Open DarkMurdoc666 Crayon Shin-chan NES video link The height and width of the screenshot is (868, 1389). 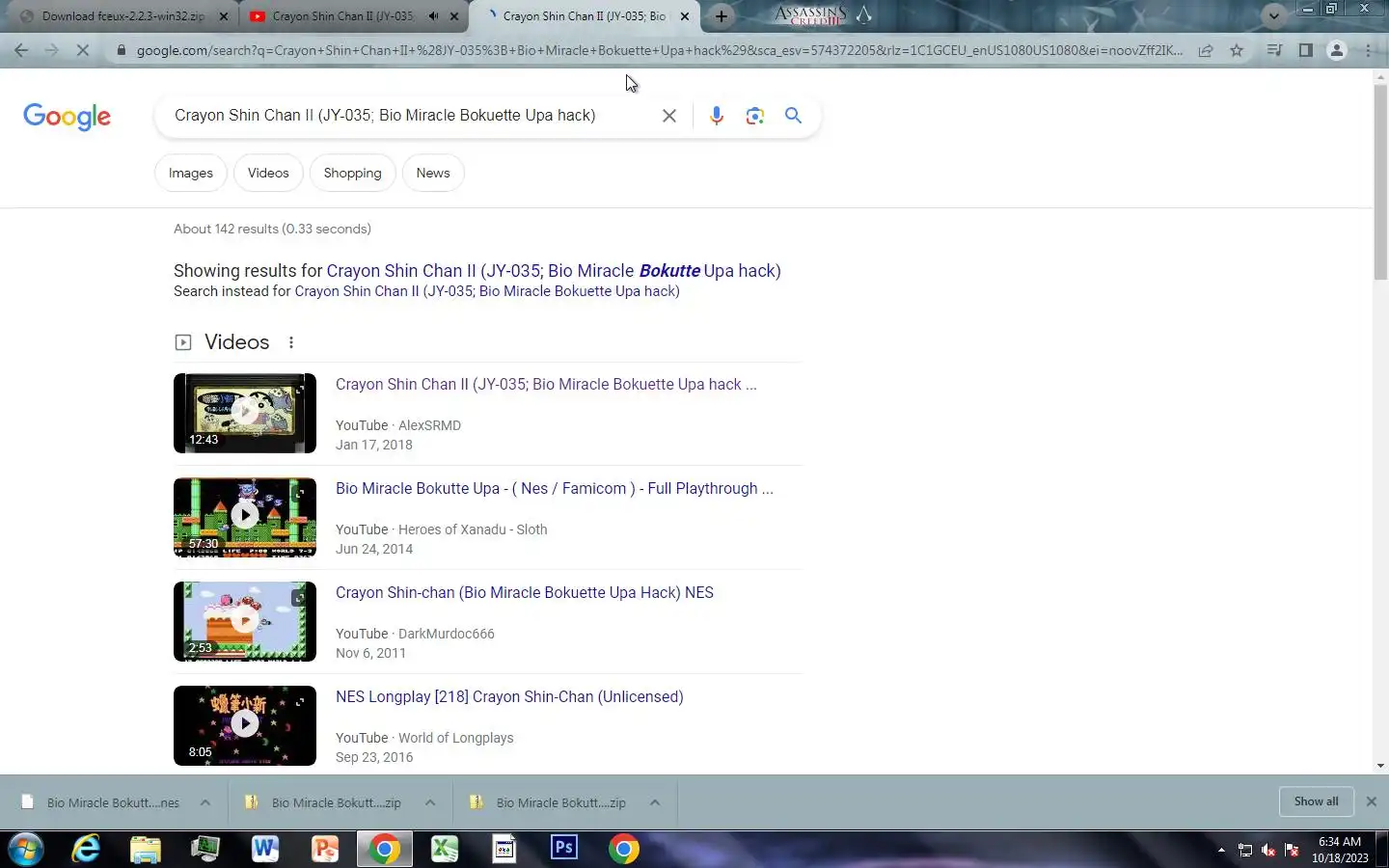[x=525, y=592]
